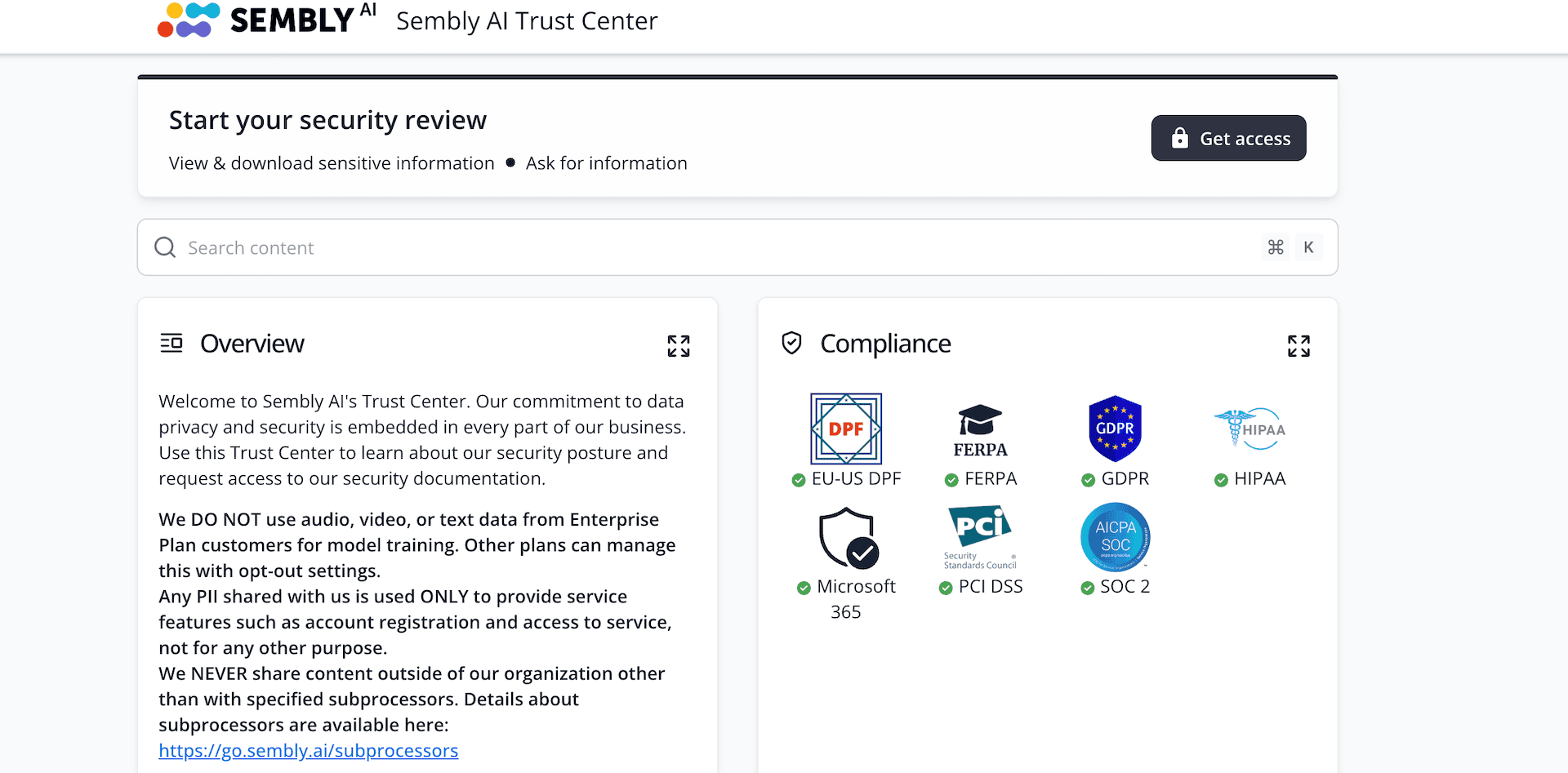Click the green check beside Microsoft 365
This screenshot has width=1568, height=773.
(804, 588)
